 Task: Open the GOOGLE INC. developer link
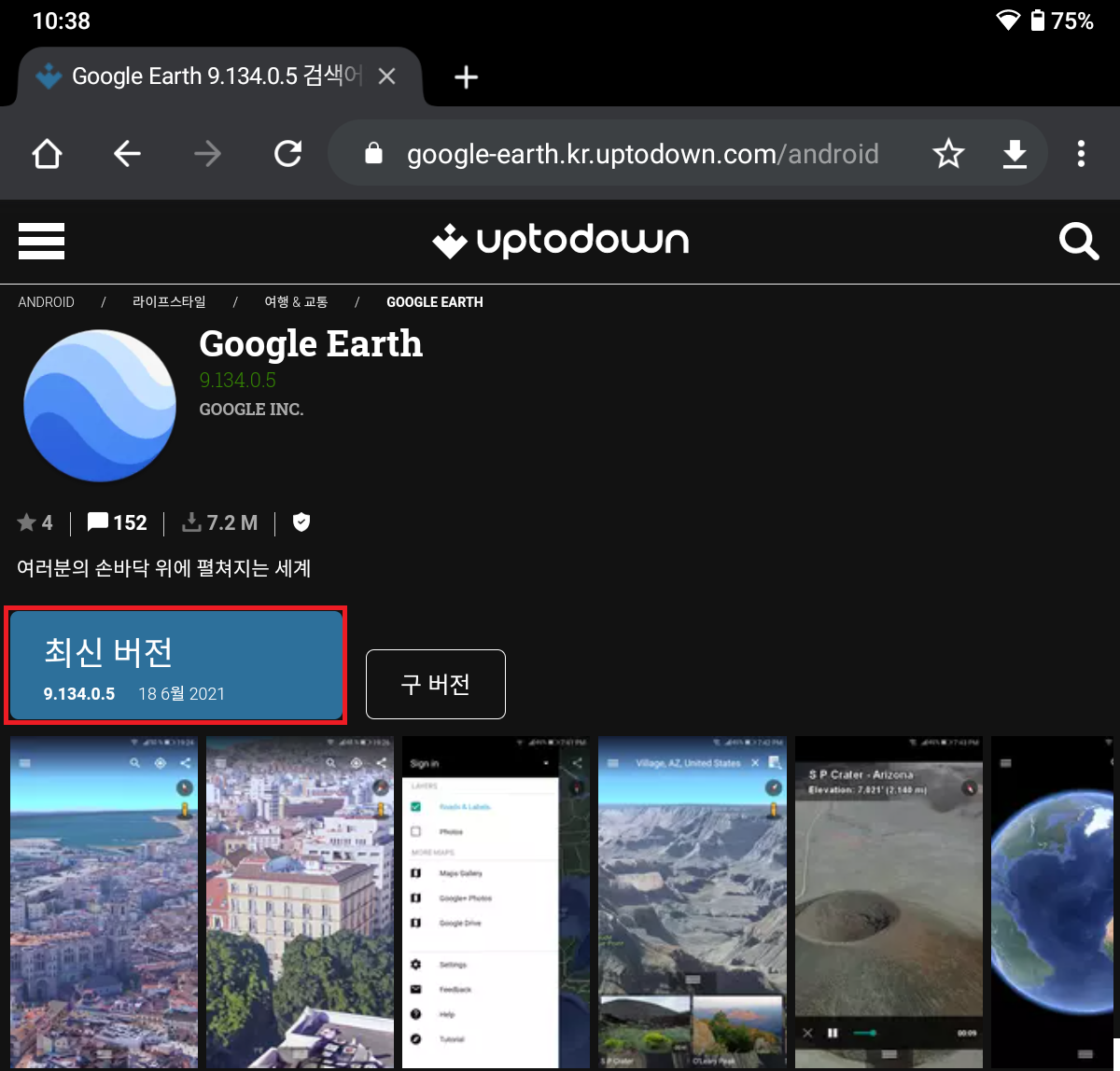[251, 410]
